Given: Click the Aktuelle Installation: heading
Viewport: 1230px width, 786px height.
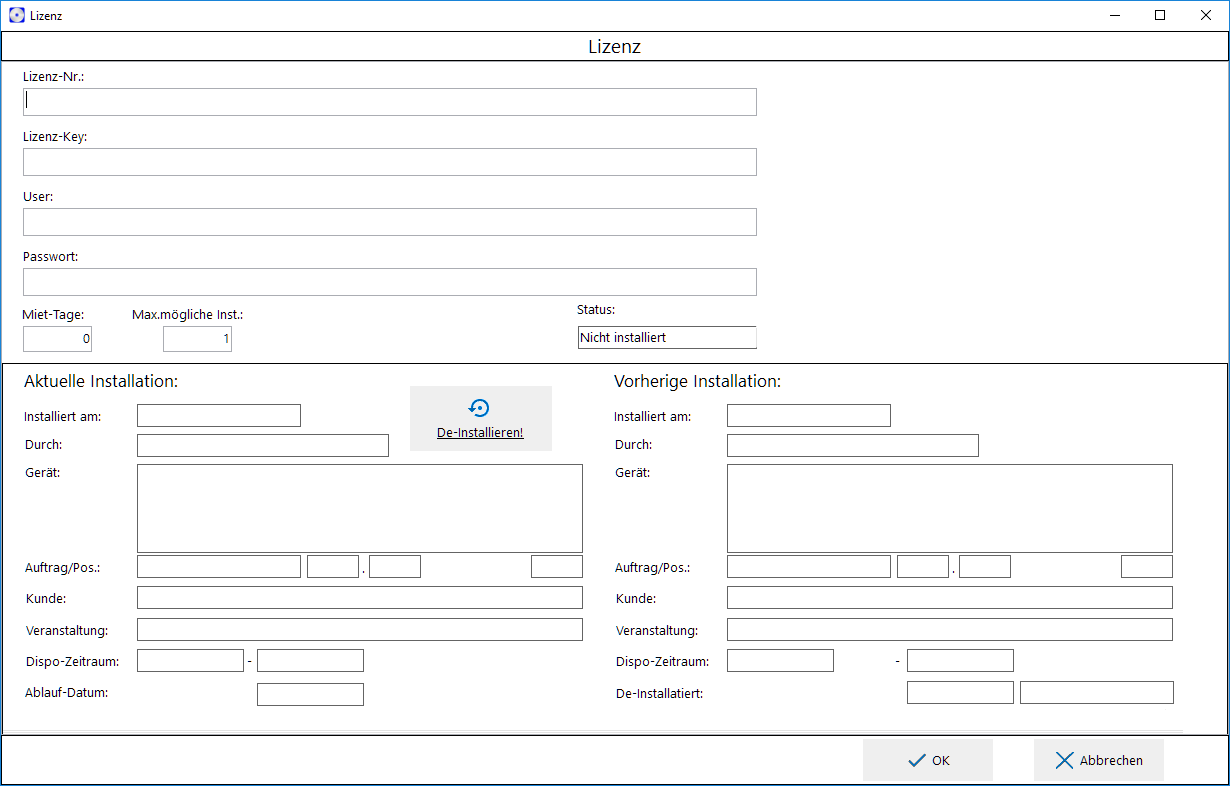Looking at the screenshot, I should pyautogui.click(x=101, y=381).
